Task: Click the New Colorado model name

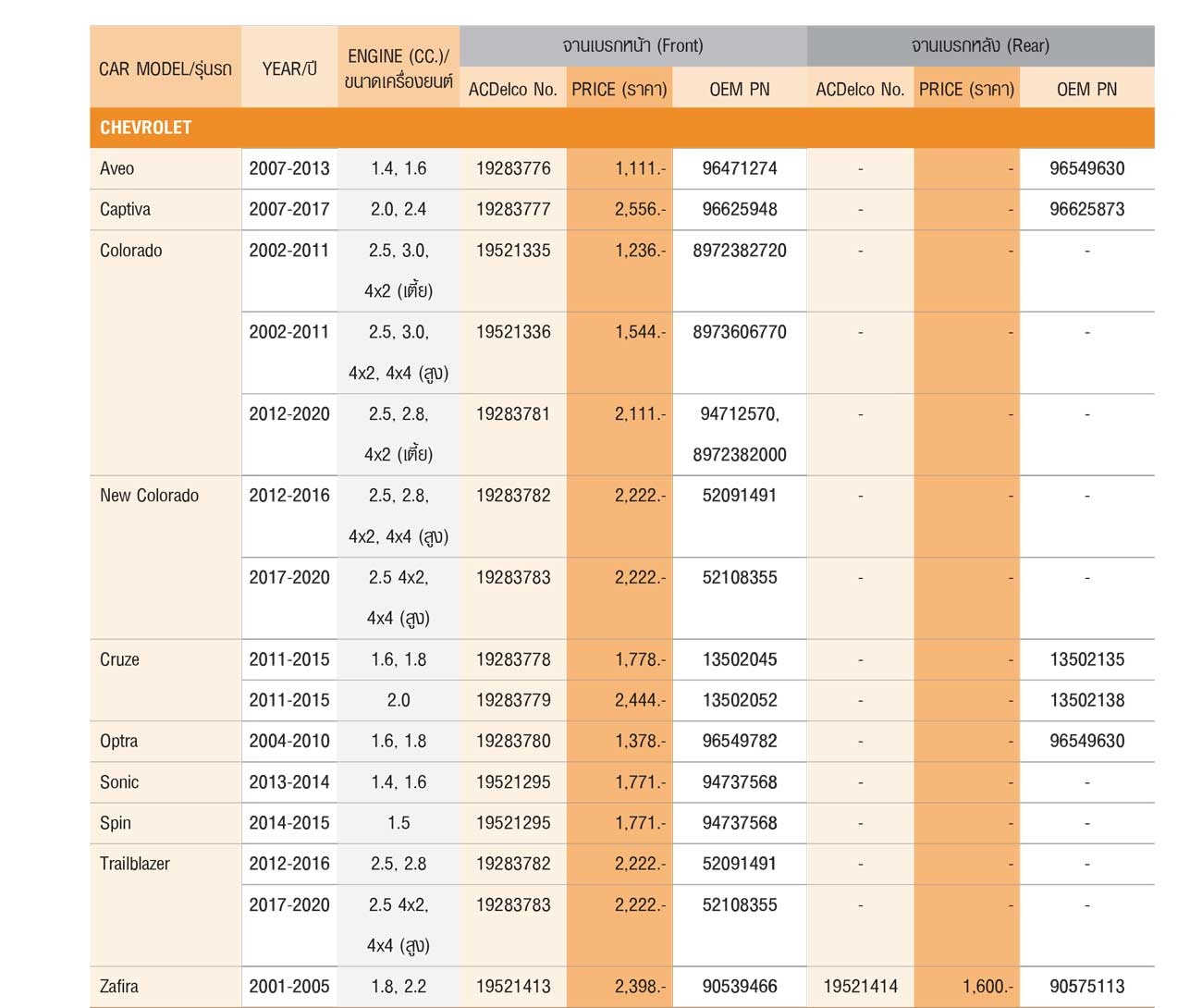Action: tap(149, 496)
